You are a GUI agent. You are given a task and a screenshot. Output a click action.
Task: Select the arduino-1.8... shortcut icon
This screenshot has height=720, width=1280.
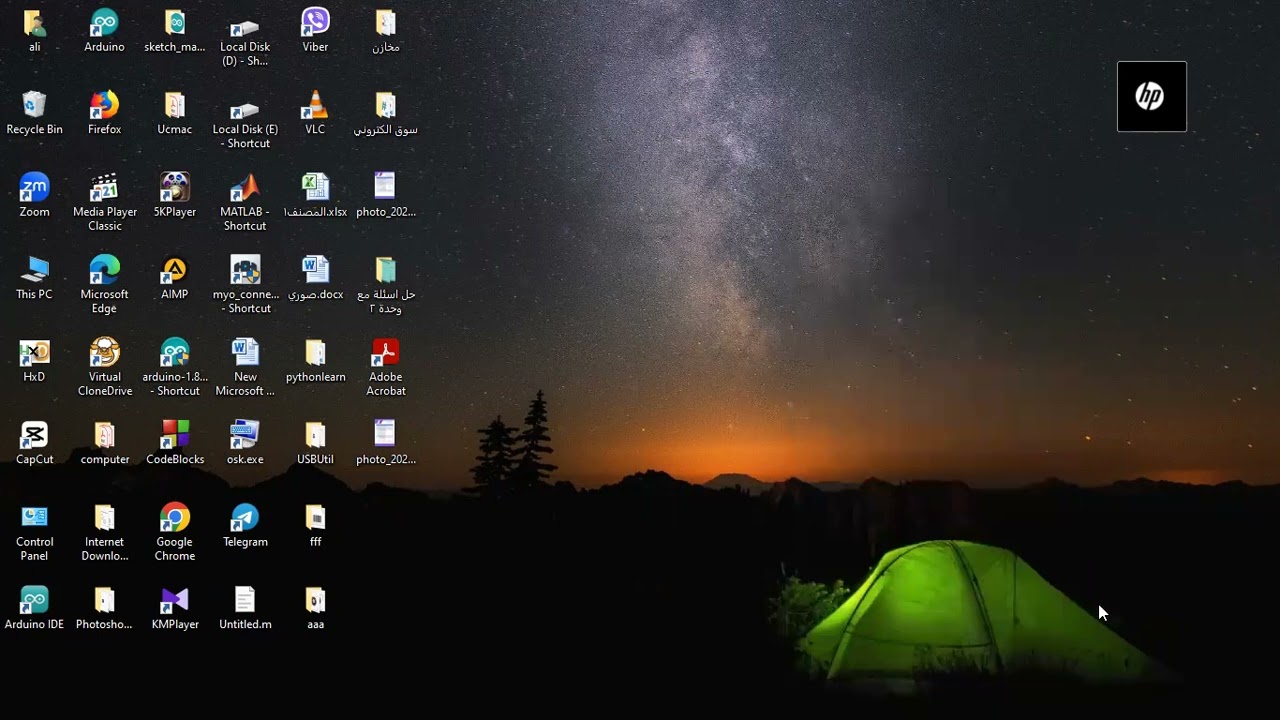175,352
